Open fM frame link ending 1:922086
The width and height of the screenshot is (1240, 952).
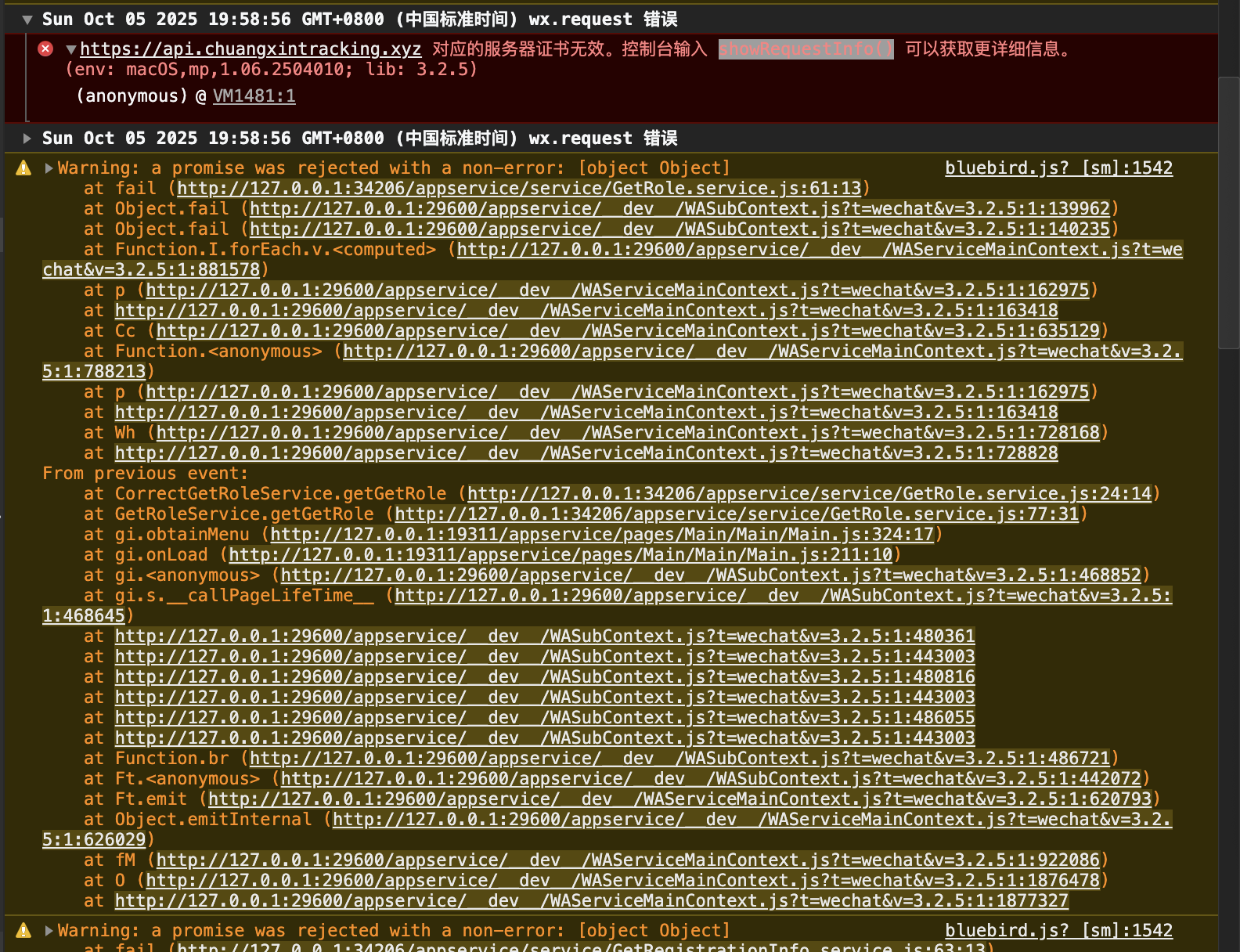pos(628,860)
